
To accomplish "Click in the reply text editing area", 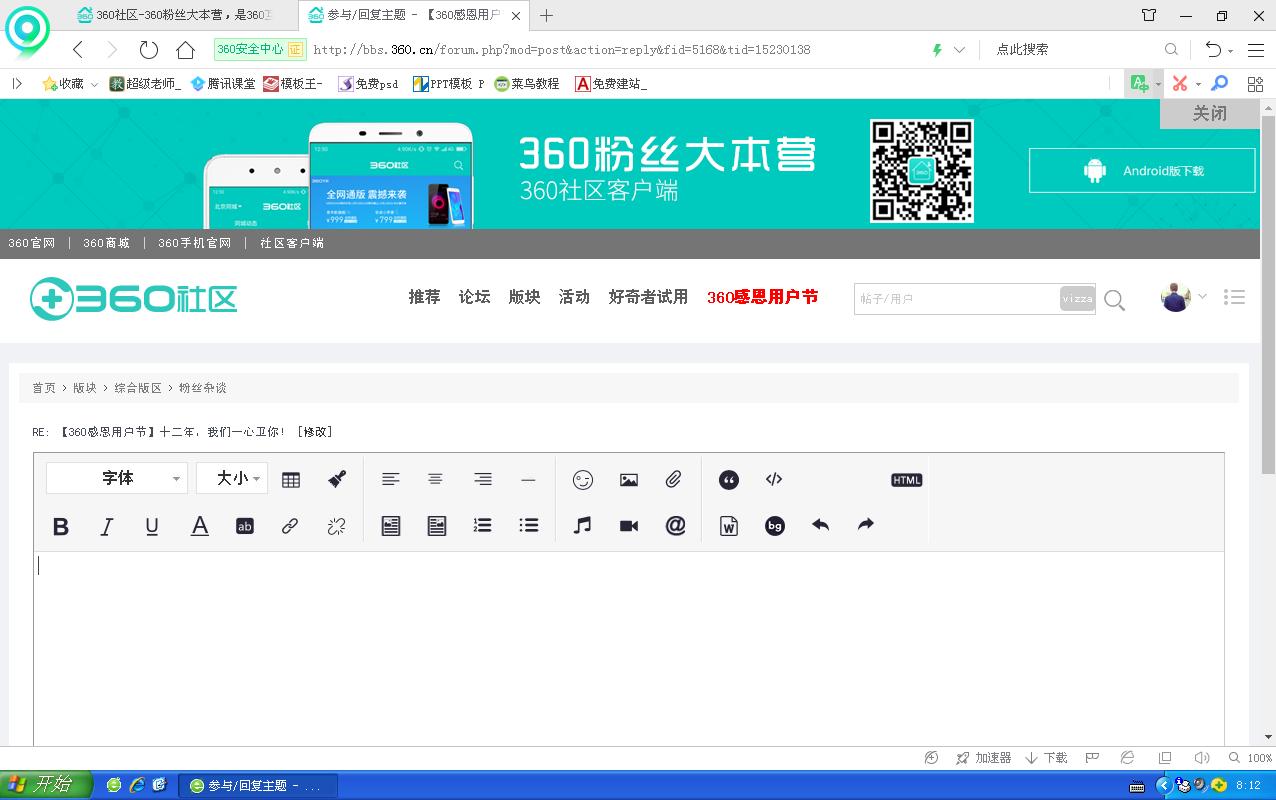I will pyautogui.click(x=628, y=648).
